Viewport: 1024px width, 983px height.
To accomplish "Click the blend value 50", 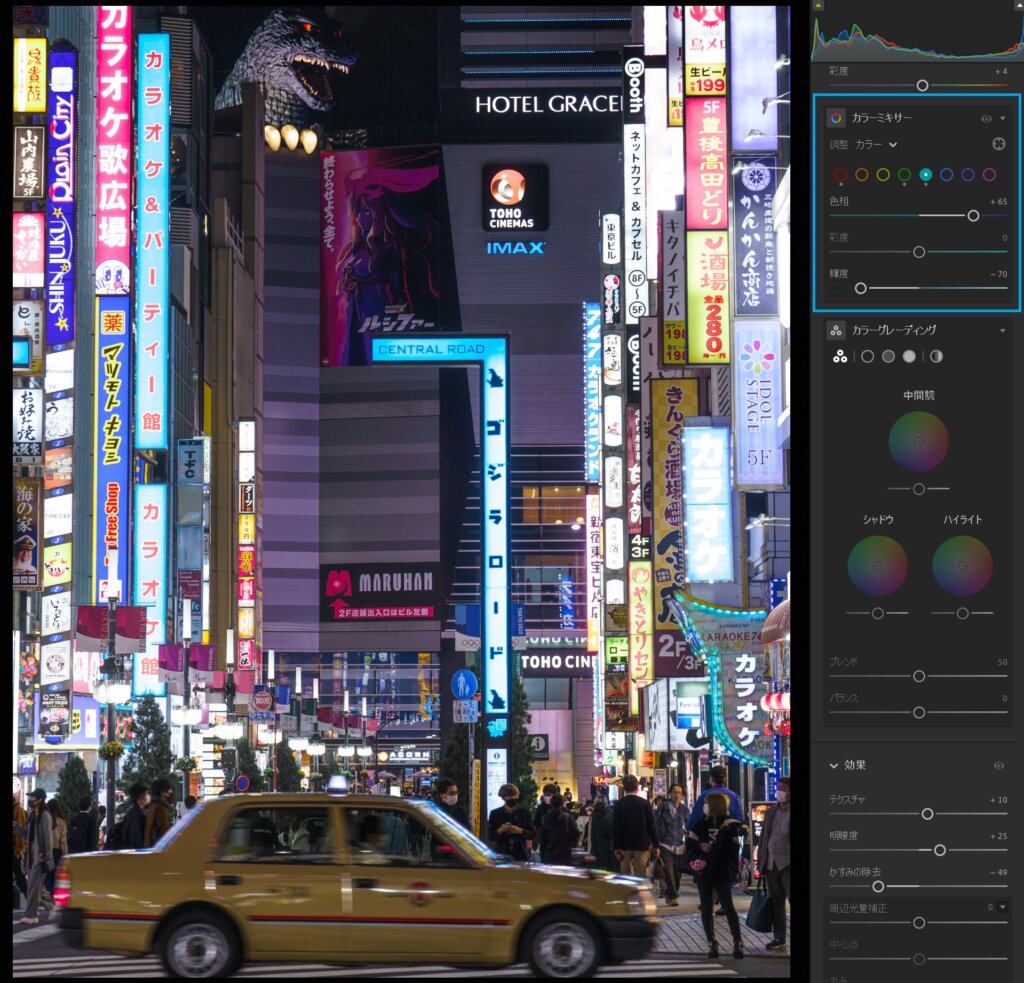I will point(1002,662).
